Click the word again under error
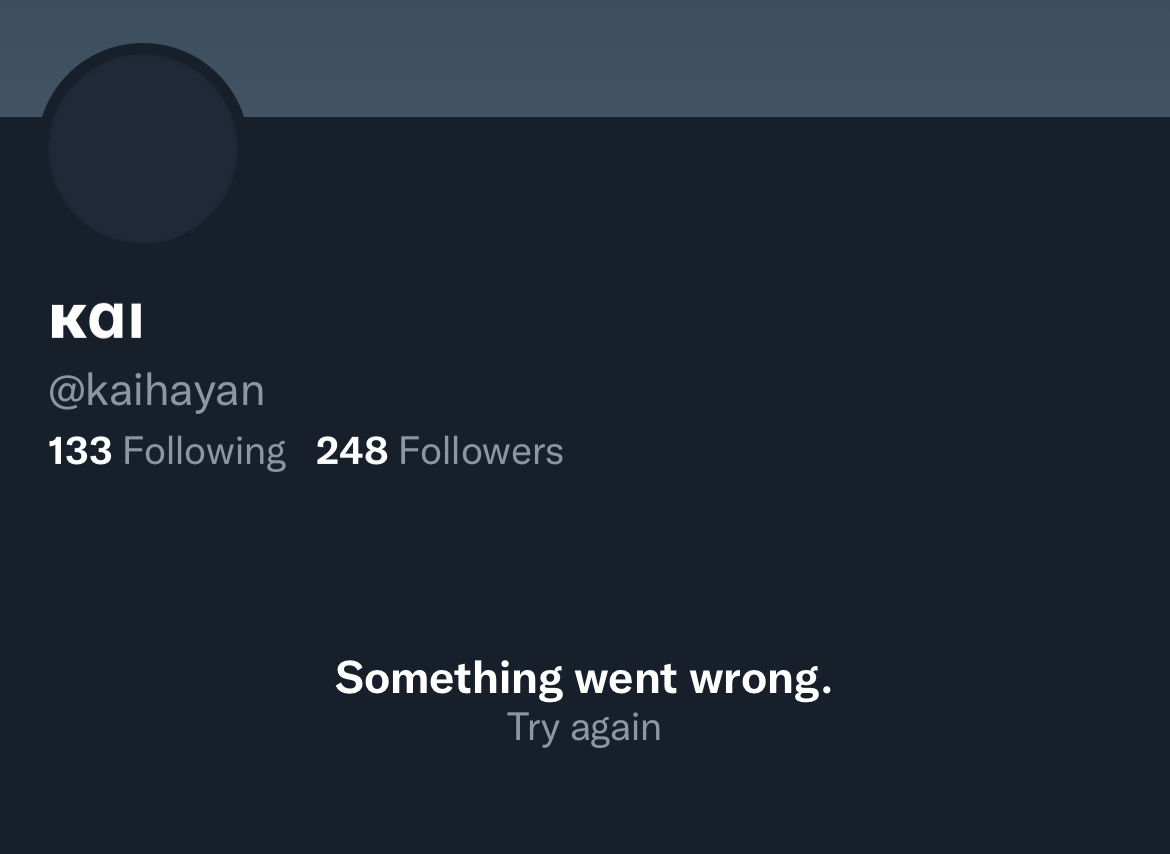Viewport: 1170px width, 854px height. point(616,729)
